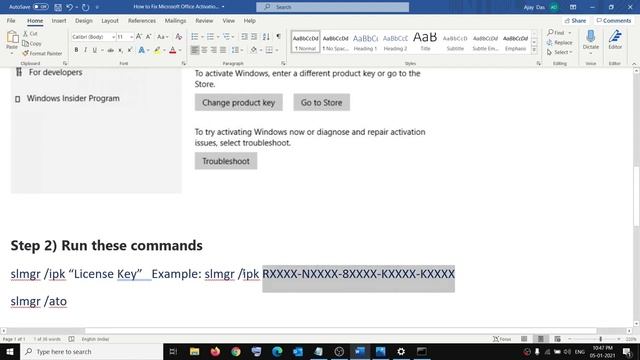
Task: Sort the selected text
Action: (266, 37)
